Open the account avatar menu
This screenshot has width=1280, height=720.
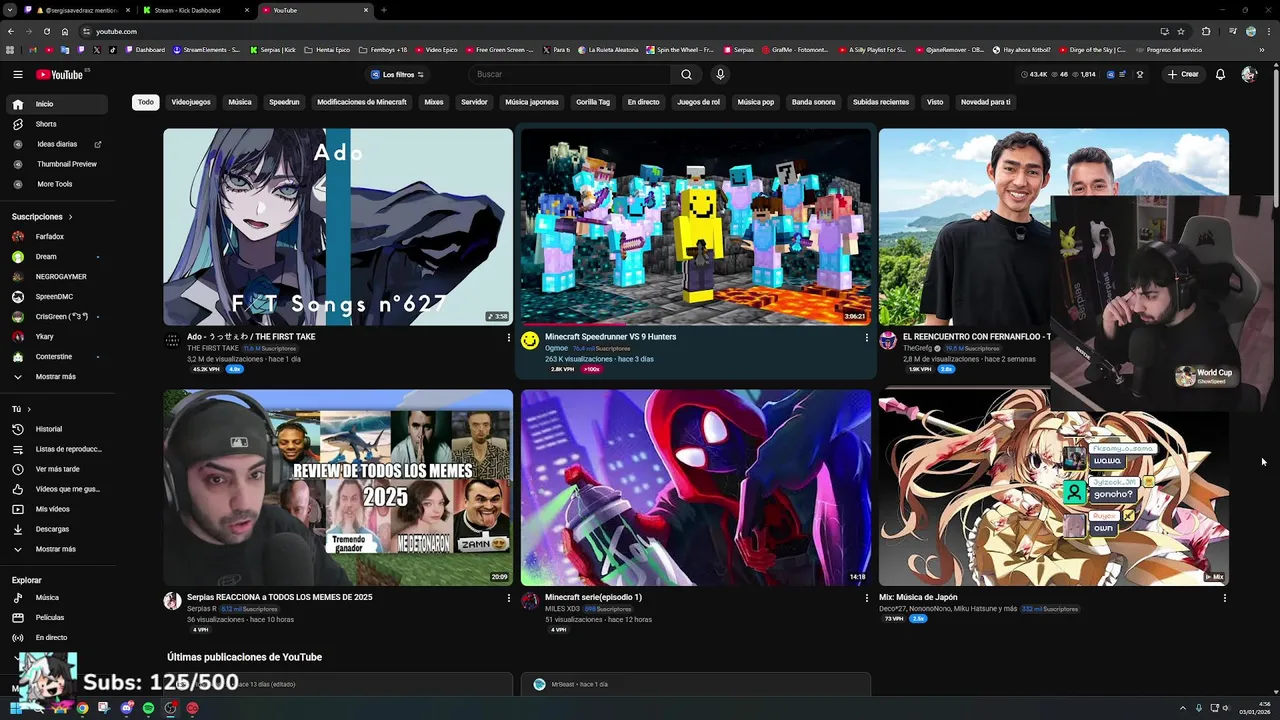[x=1248, y=74]
